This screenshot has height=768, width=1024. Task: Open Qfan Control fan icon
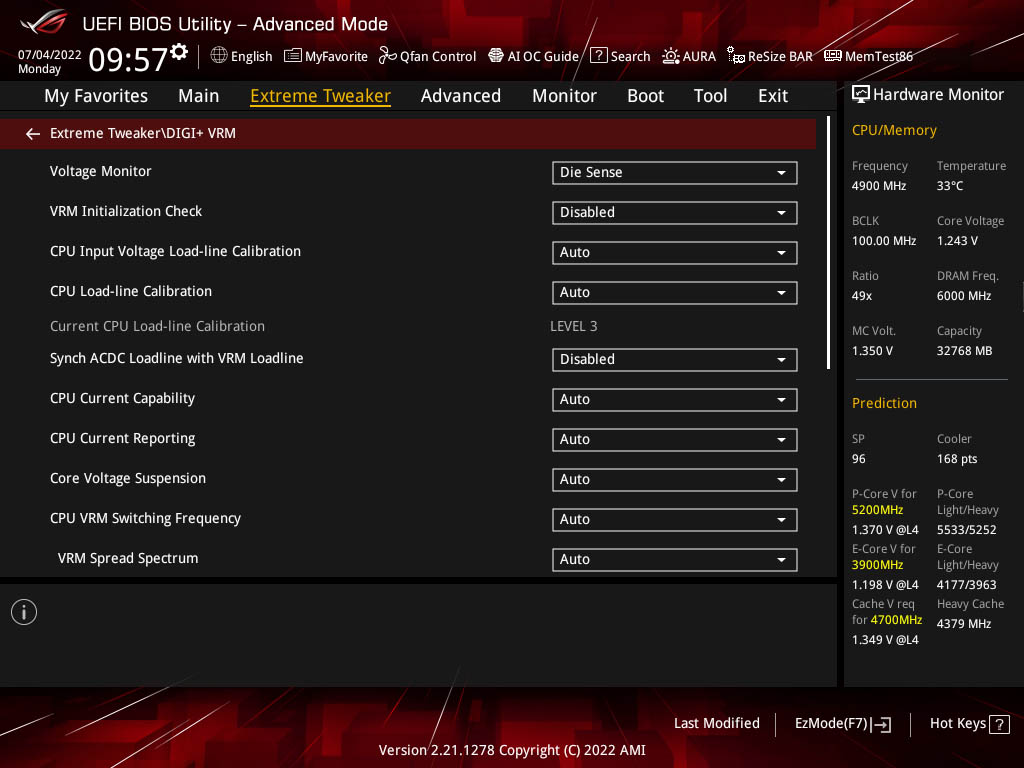pyautogui.click(x=388, y=56)
